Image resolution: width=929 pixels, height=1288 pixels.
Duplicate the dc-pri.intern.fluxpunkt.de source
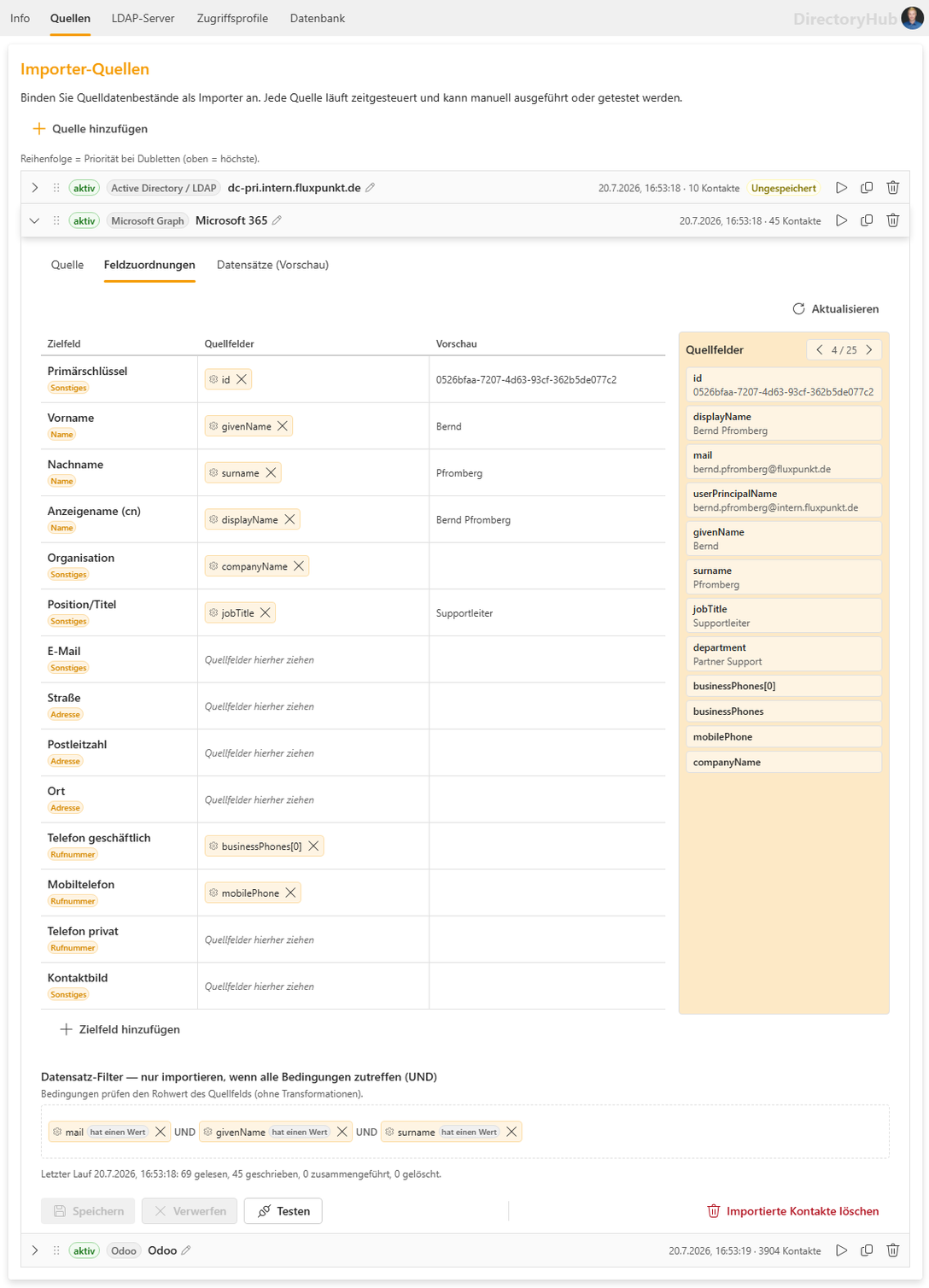click(x=867, y=188)
